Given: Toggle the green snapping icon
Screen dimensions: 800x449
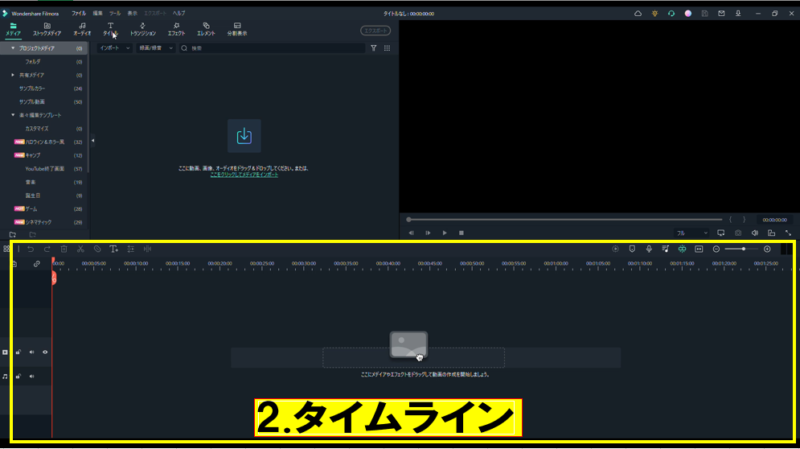Looking at the screenshot, I should tap(682, 249).
